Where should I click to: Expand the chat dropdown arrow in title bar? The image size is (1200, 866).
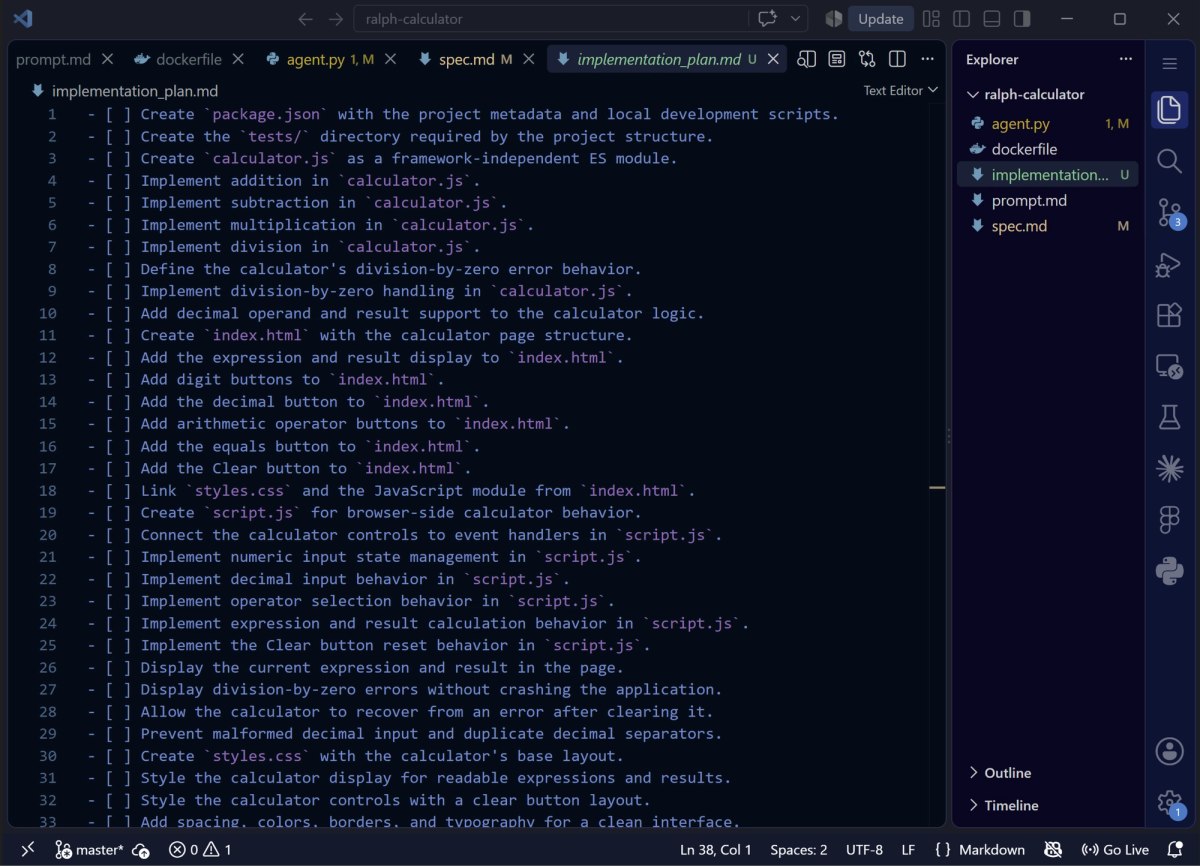[796, 19]
